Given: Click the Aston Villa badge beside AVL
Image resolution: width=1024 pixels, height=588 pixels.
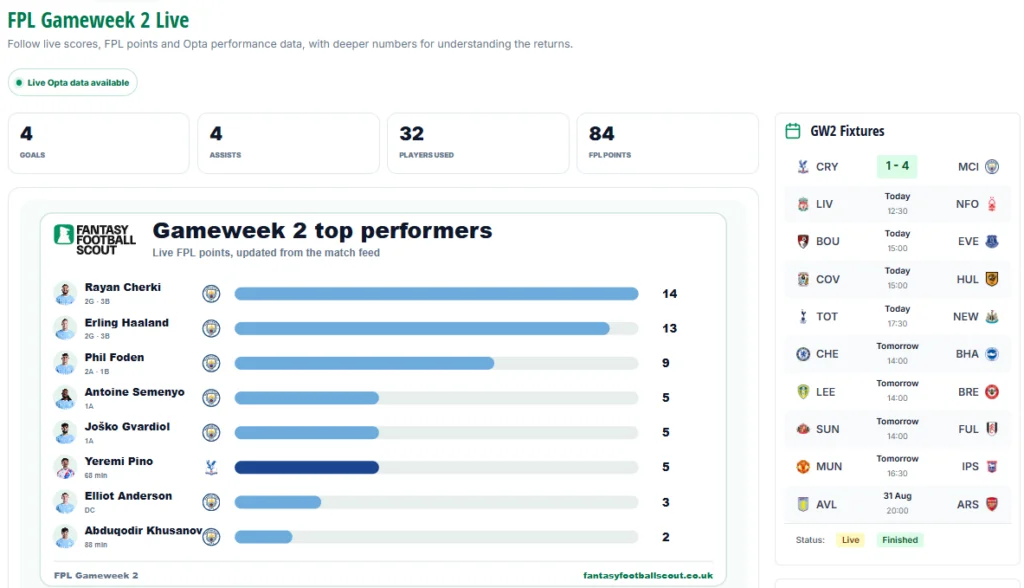Looking at the screenshot, I should click(x=803, y=504).
